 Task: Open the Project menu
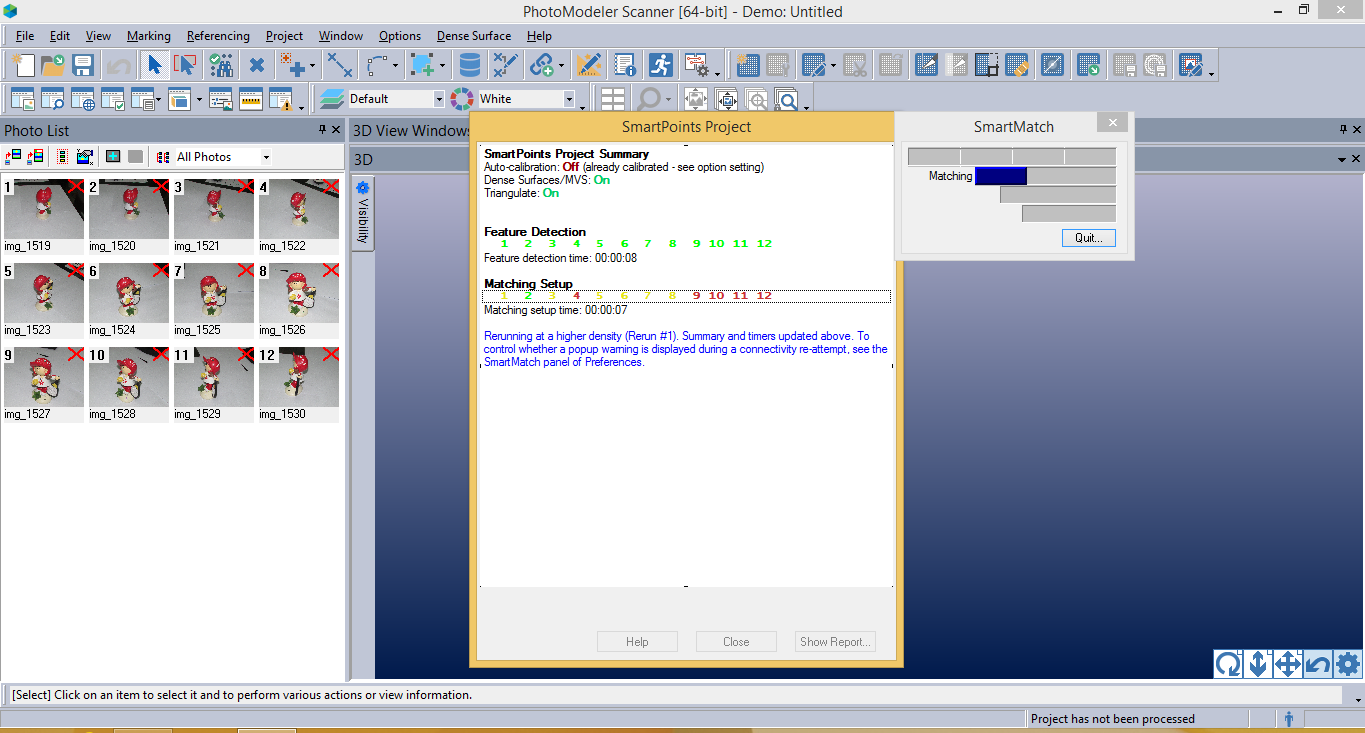click(x=284, y=36)
